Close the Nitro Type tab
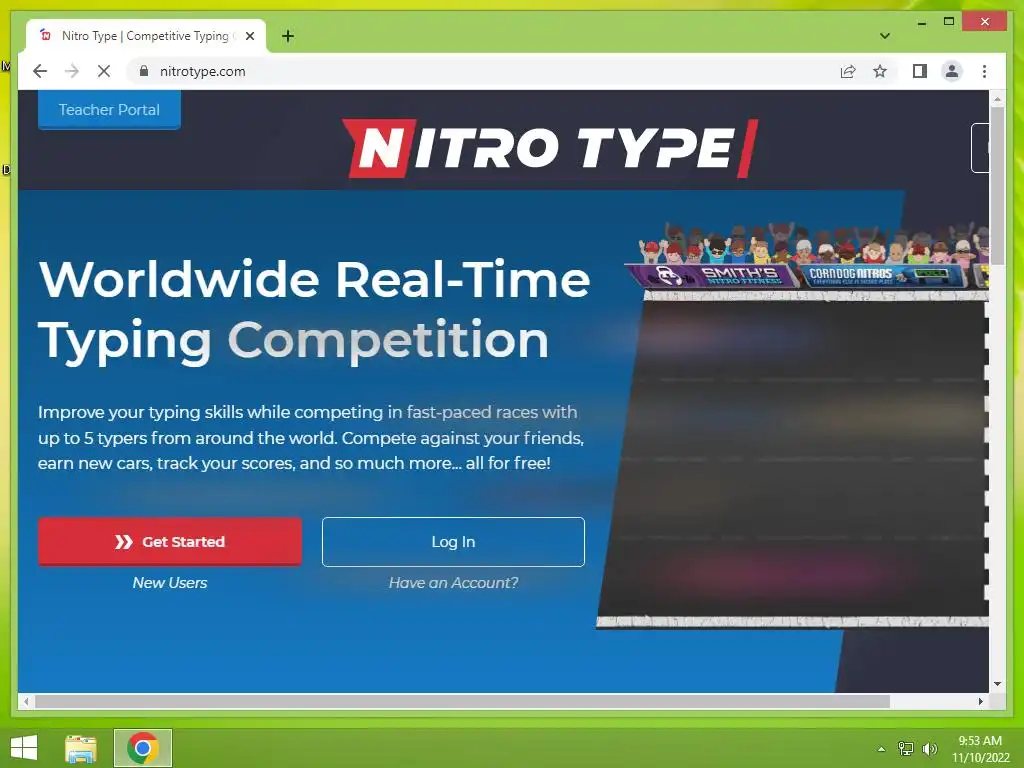The width and height of the screenshot is (1024, 768). click(x=250, y=37)
